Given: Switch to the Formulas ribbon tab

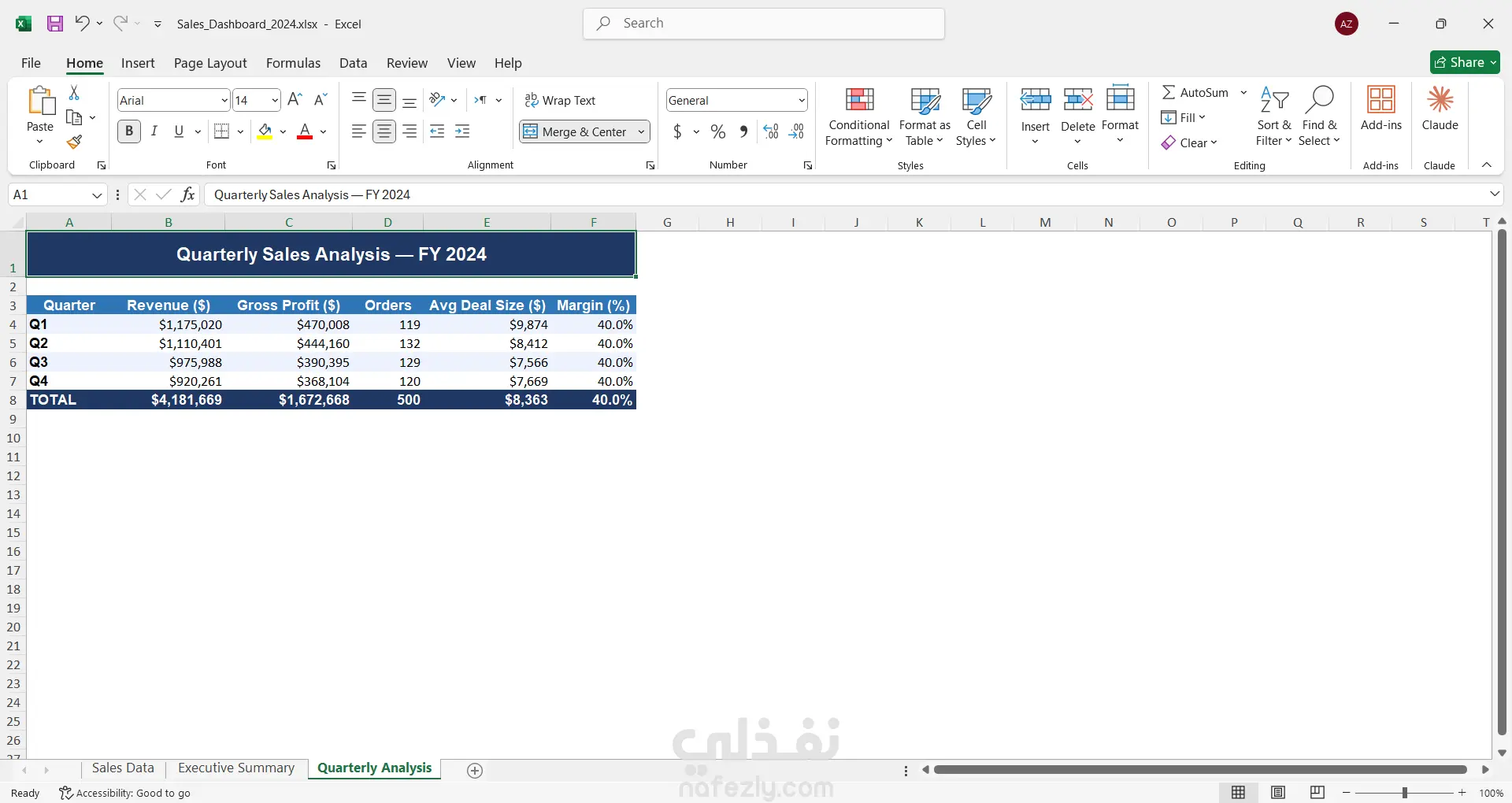Looking at the screenshot, I should (x=293, y=63).
